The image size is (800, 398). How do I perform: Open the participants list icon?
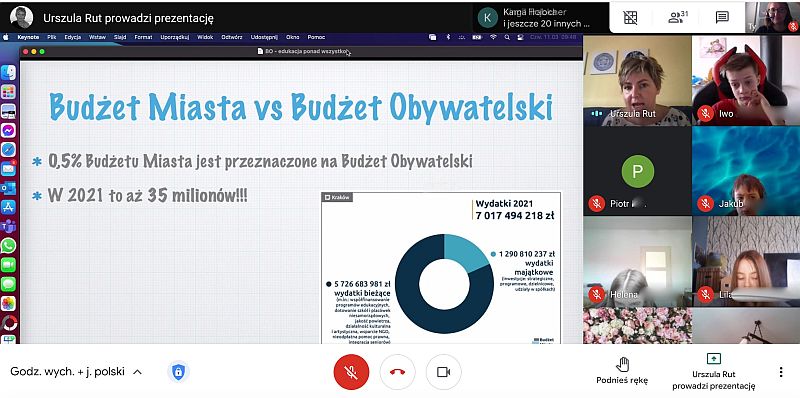coord(678,17)
